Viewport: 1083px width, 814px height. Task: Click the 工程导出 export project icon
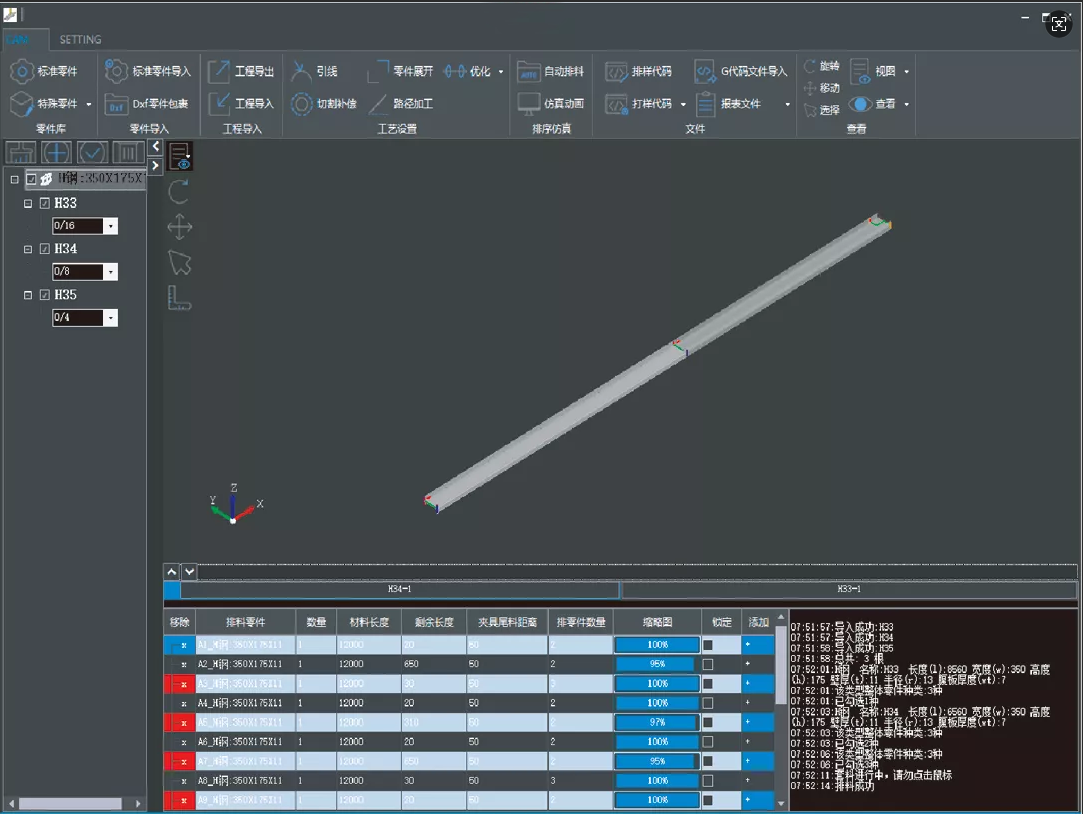(219, 72)
